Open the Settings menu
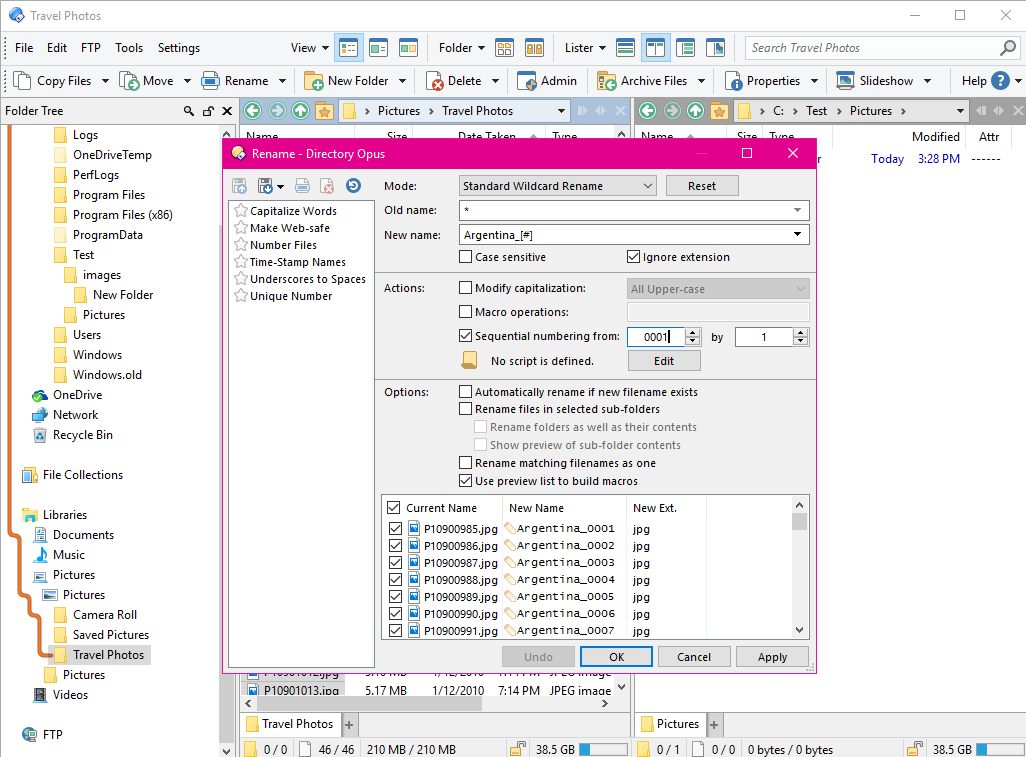This screenshot has height=757, width=1026. click(x=178, y=47)
